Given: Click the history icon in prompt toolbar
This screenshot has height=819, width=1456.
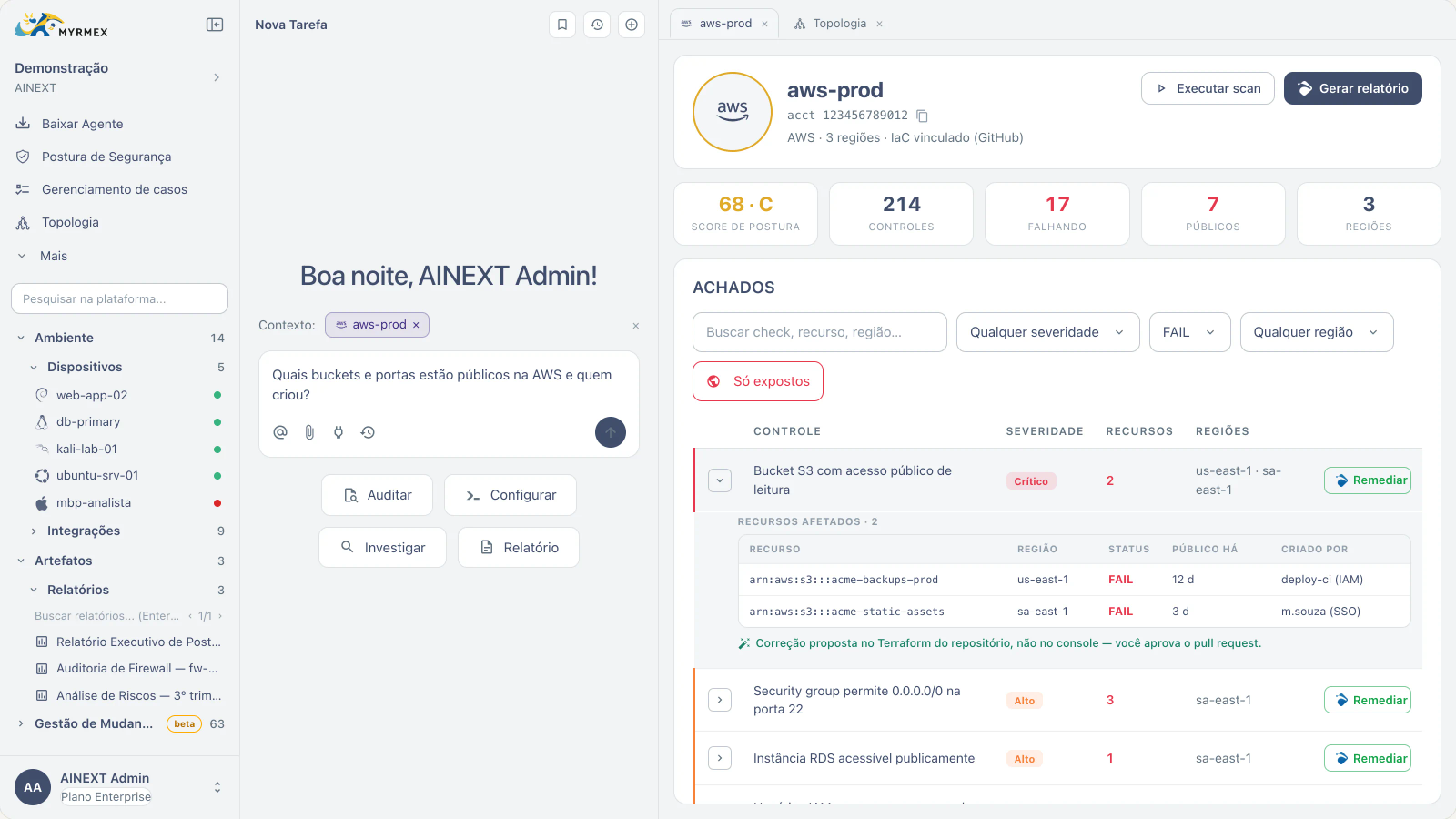Looking at the screenshot, I should click(368, 432).
